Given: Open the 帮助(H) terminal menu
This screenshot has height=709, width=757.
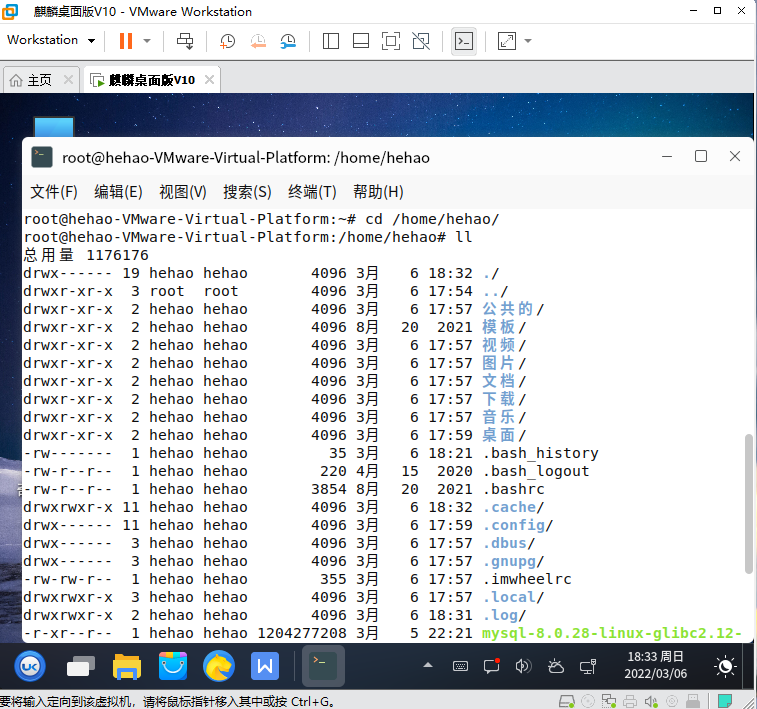Looking at the screenshot, I should tap(378, 192).
